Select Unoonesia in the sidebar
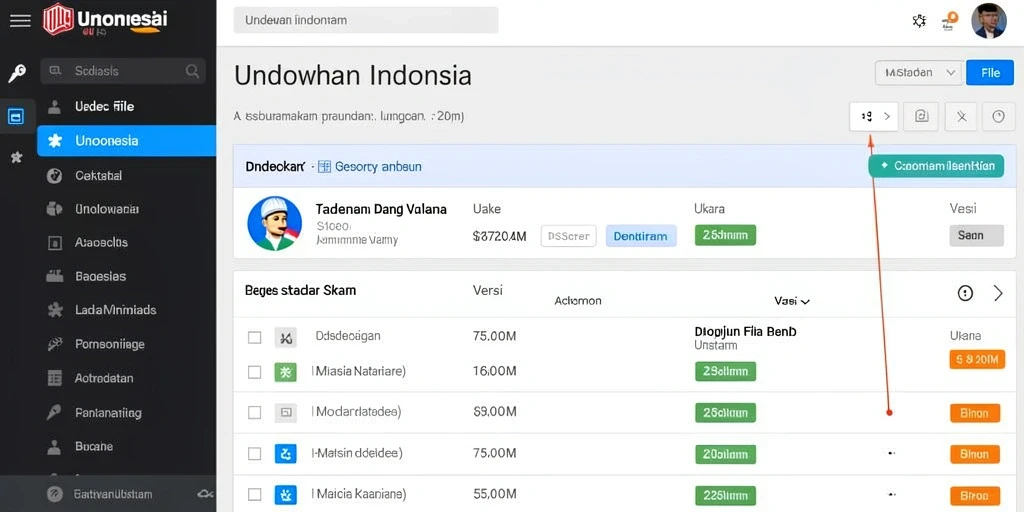1024x512 pixels. click(x=127, y=140)
